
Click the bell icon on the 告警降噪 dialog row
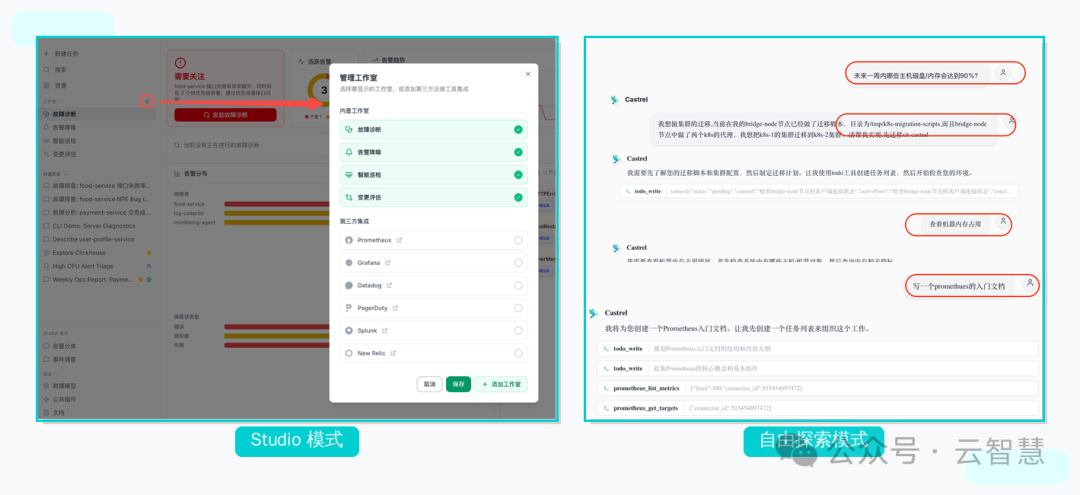[x=349, y=152]
